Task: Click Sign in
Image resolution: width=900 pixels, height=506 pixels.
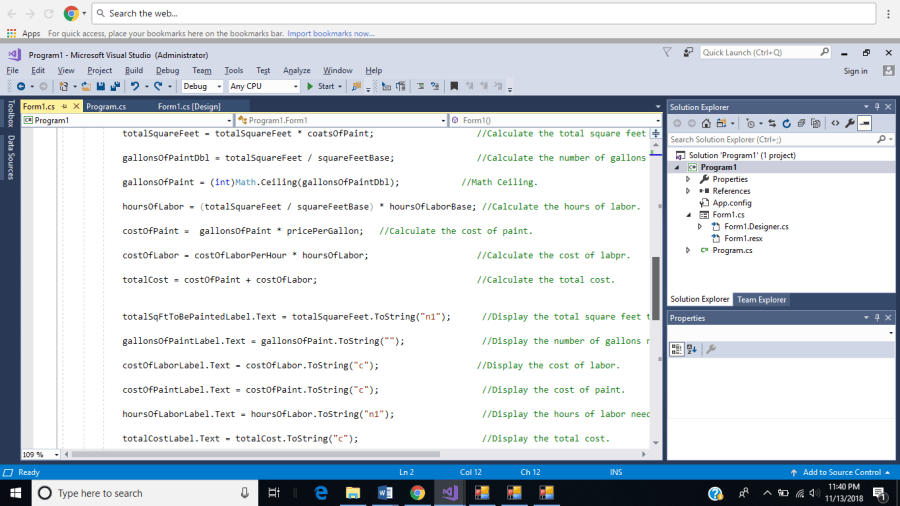Action: click(855, 71)
